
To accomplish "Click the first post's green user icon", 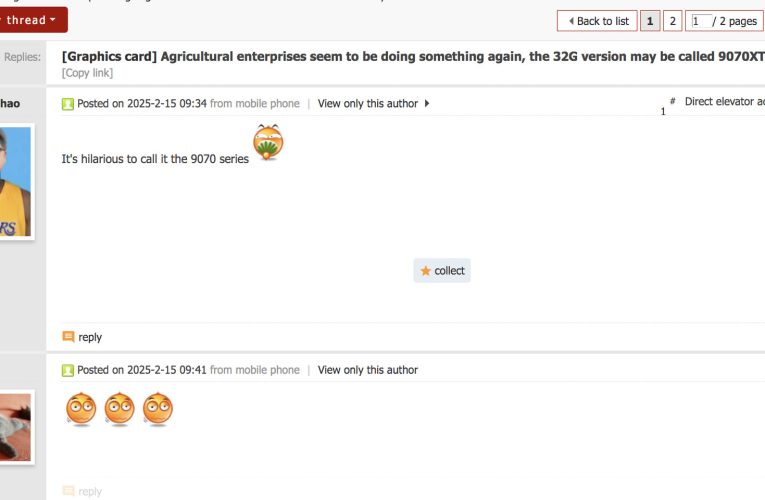I will 68,104.
